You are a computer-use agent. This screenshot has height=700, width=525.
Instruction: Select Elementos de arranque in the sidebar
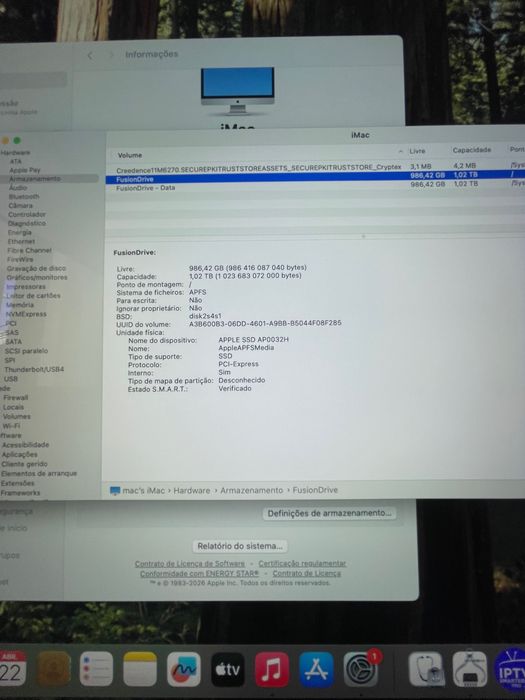pyautogui.click(x=39, y=473)
